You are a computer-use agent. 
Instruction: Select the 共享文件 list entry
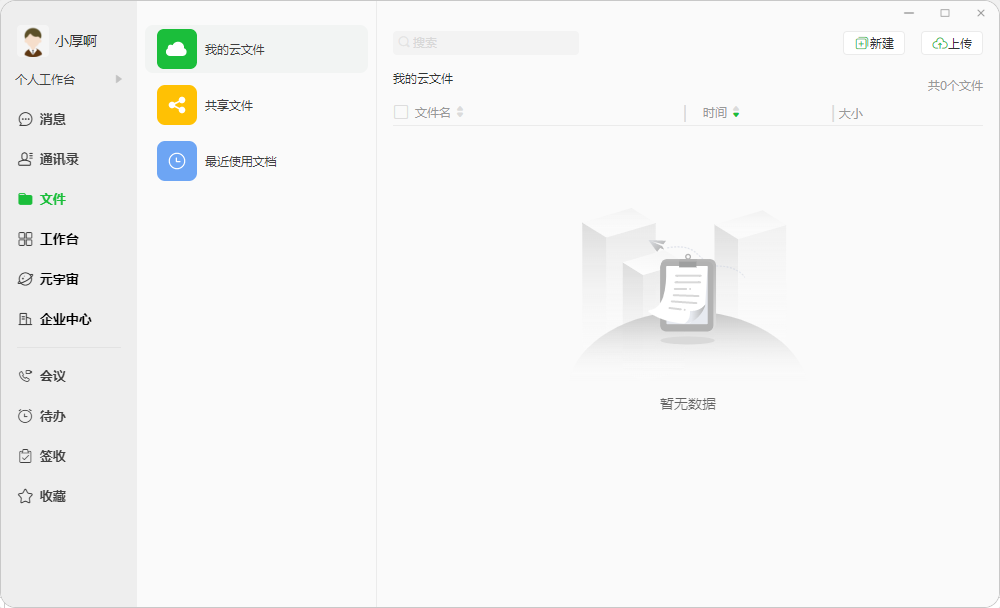[256, 105]
